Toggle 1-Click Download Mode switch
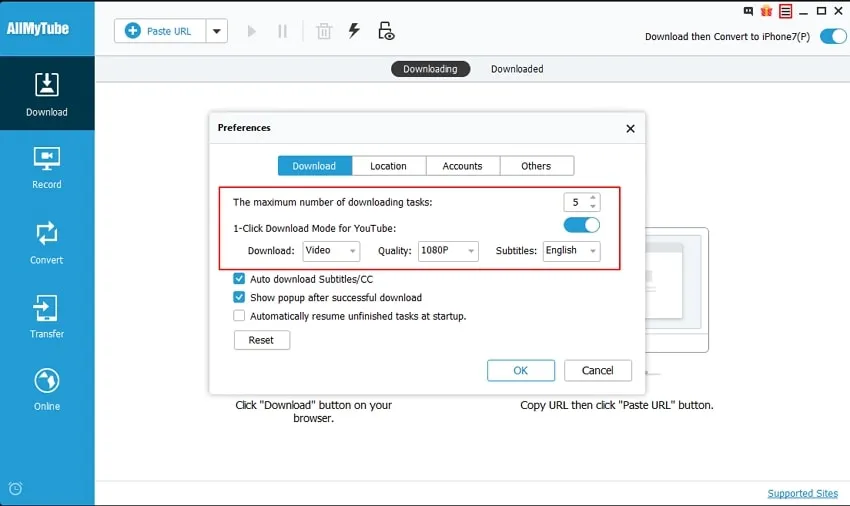The image size is (850, 506). 582,225
